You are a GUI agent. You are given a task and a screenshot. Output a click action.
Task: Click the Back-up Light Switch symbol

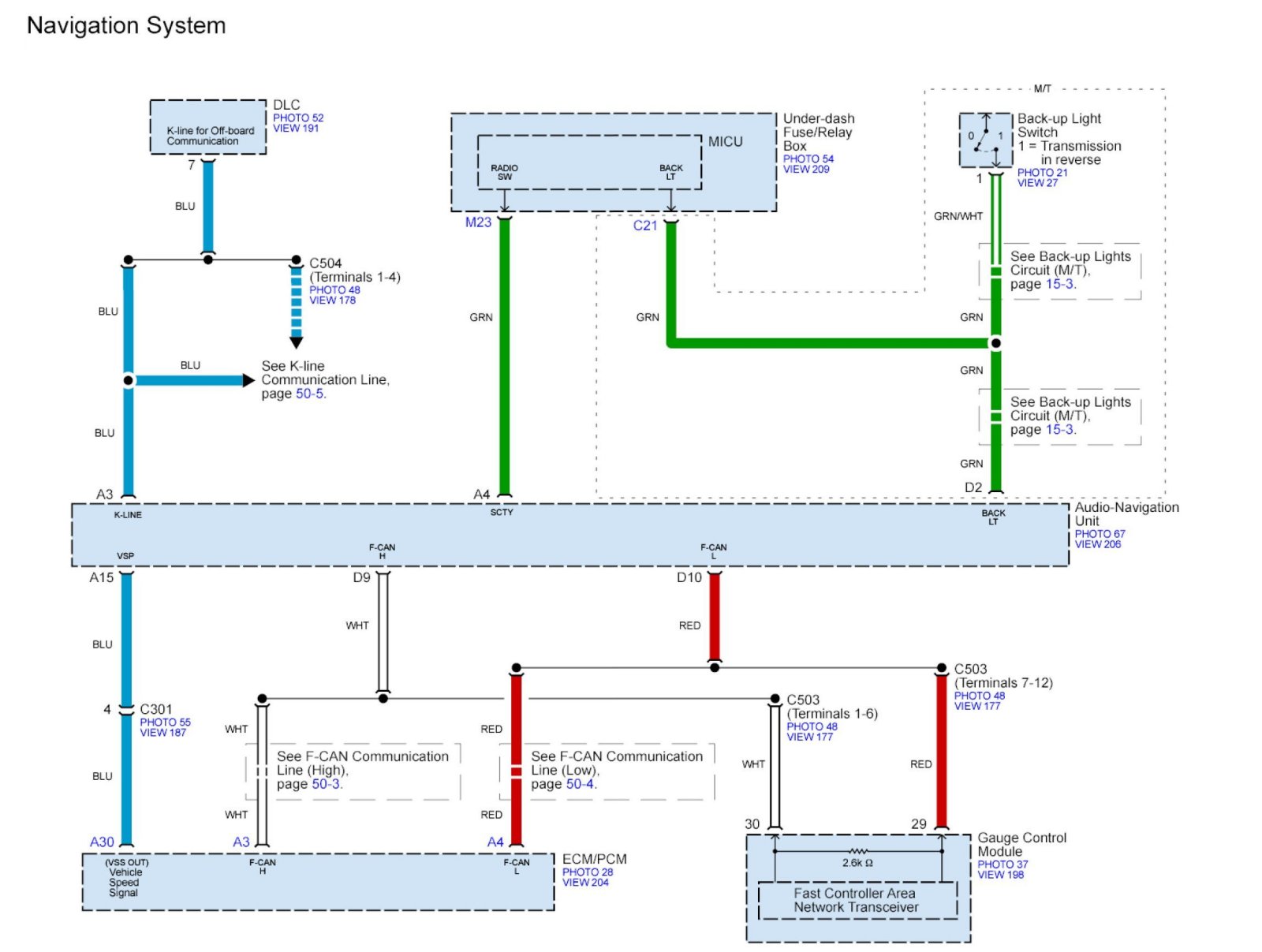[985, 140]
